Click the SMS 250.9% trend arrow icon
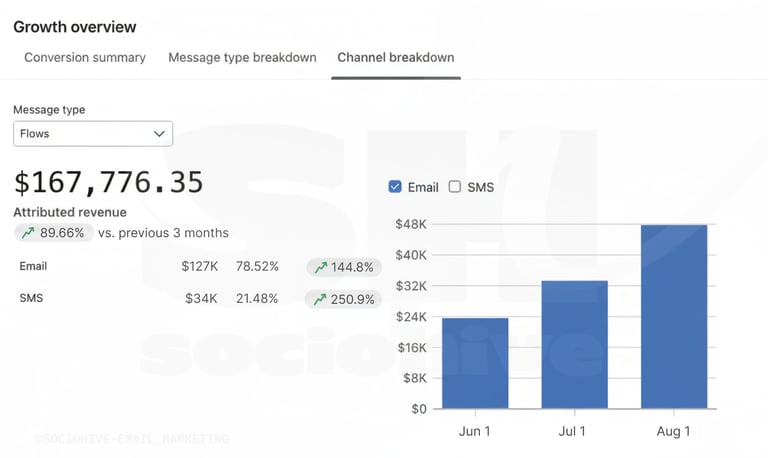The height and width of the screenshot is (458, 768). pyautogui.click(x=320, y=299)
